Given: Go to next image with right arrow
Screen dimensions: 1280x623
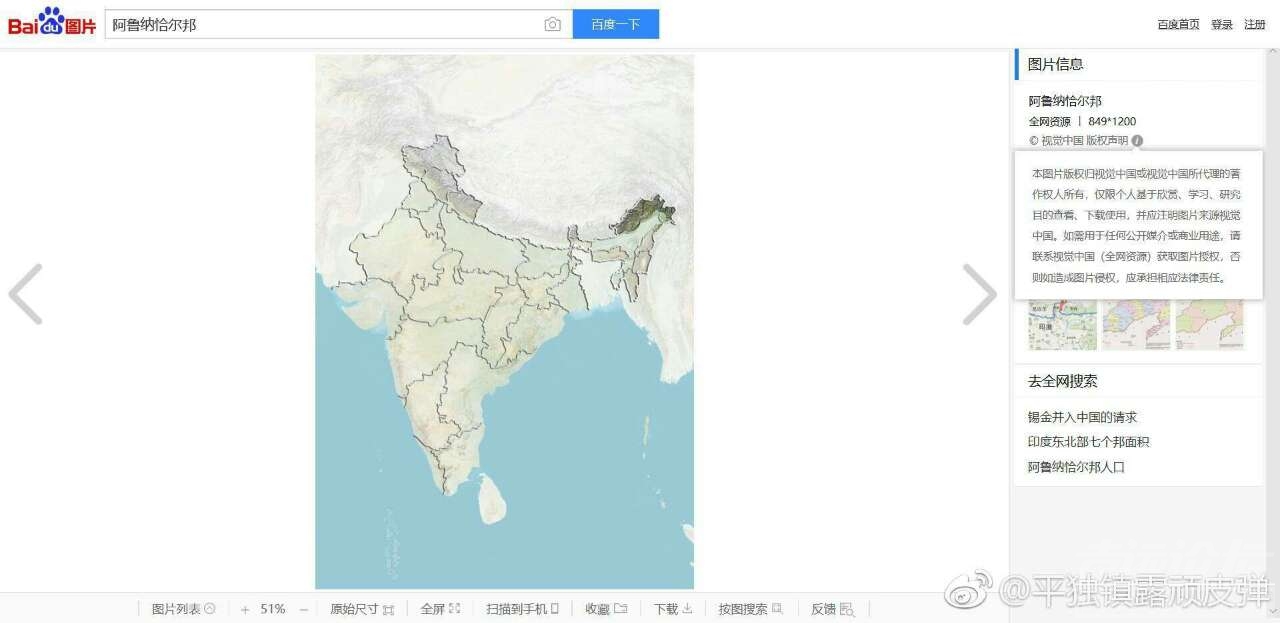Looking at the screenshot, I should pos(979,294).
